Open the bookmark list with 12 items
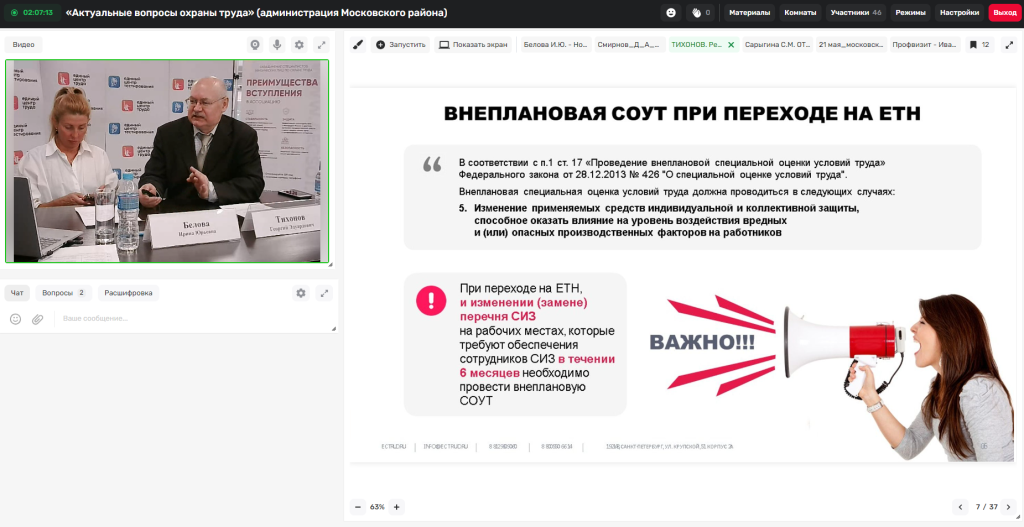Screen dimensions: 1024x527 979,44
